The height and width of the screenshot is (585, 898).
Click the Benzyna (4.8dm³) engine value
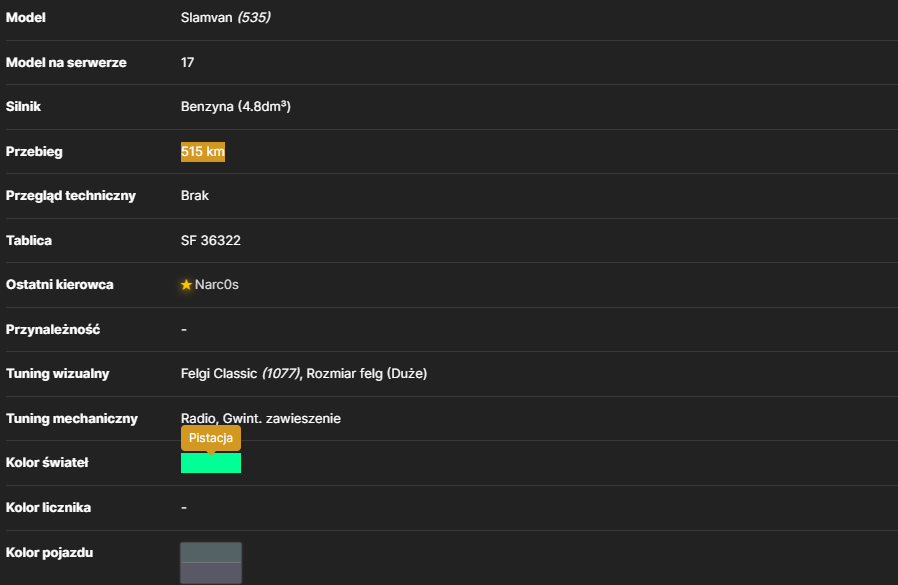pyautogui.click(x=236, y=107)
